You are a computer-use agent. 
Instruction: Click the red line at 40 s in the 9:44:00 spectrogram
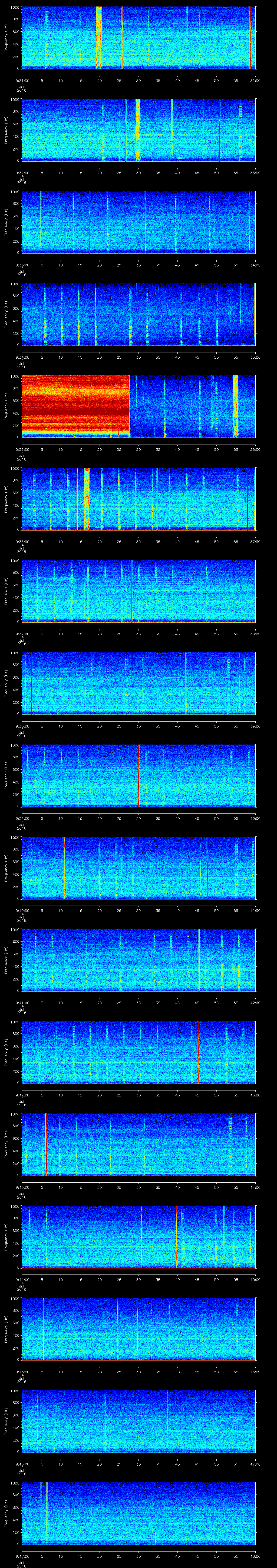177,1236
